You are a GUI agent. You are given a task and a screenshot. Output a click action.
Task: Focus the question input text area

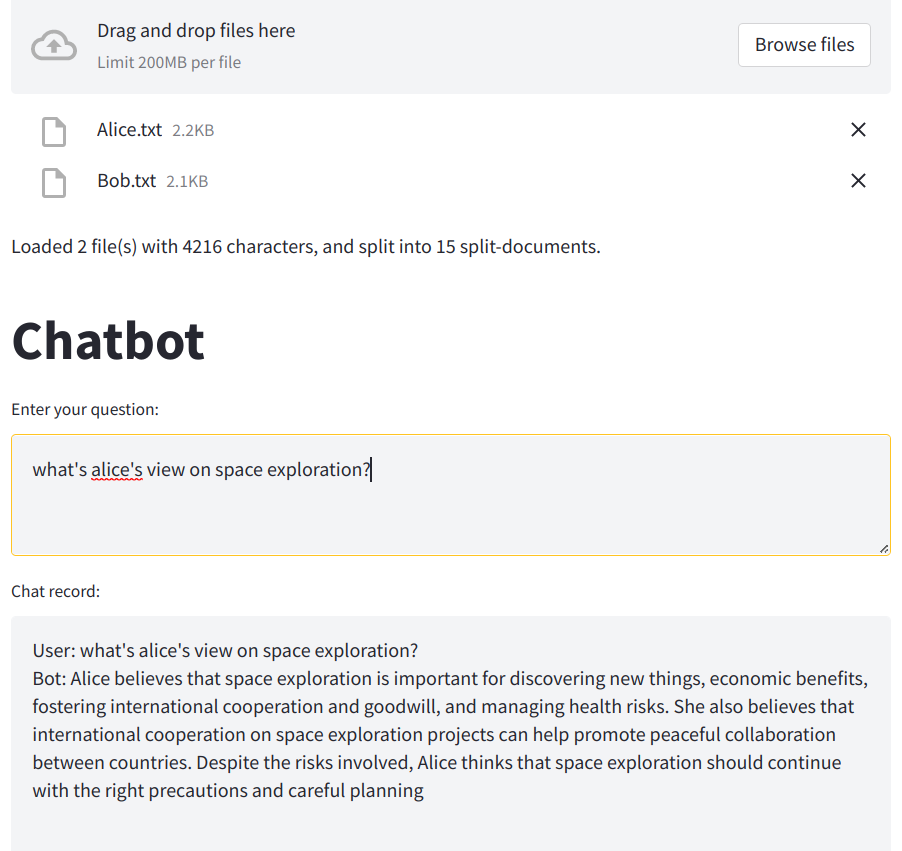click(x=450, y=510)
